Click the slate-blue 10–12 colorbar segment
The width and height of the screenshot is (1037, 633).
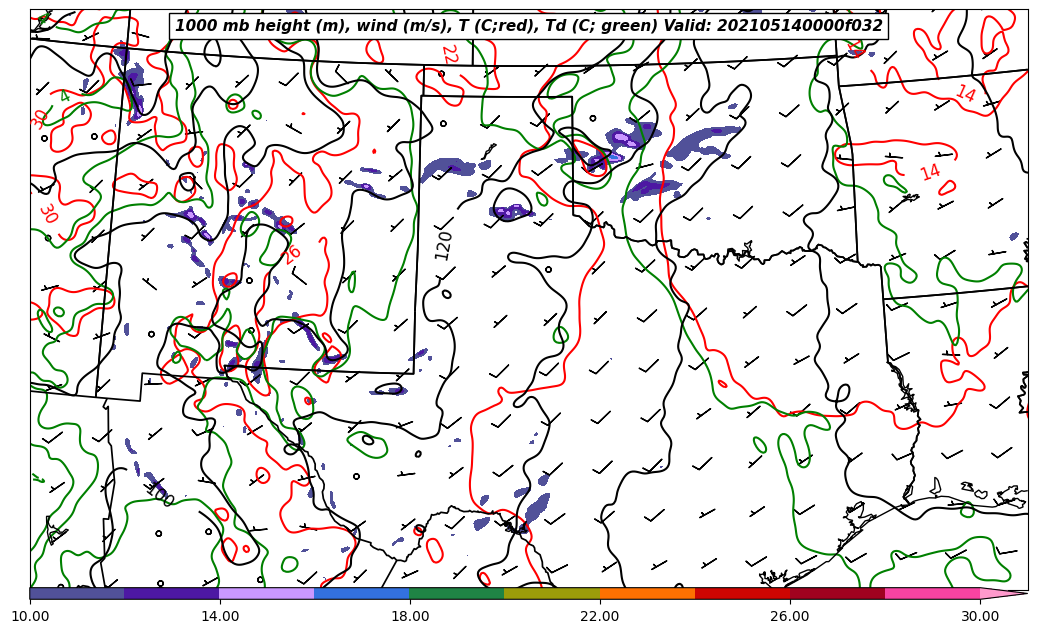[77, 593]
